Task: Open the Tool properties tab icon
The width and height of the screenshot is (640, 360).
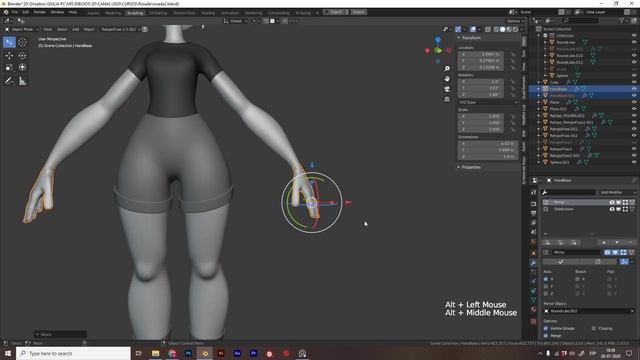Action: (x=533, y=192)
